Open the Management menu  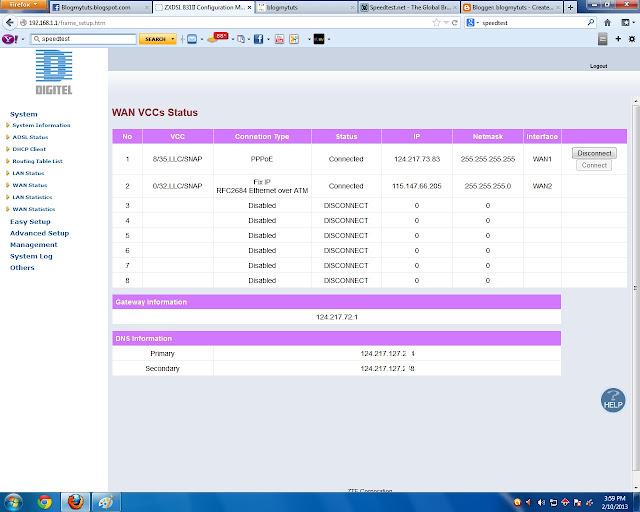click(33, 245)
